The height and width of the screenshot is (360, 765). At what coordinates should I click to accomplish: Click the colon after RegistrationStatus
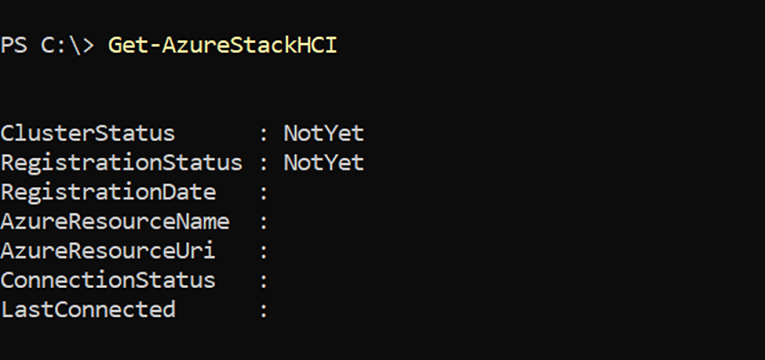(x=264, y=164)
